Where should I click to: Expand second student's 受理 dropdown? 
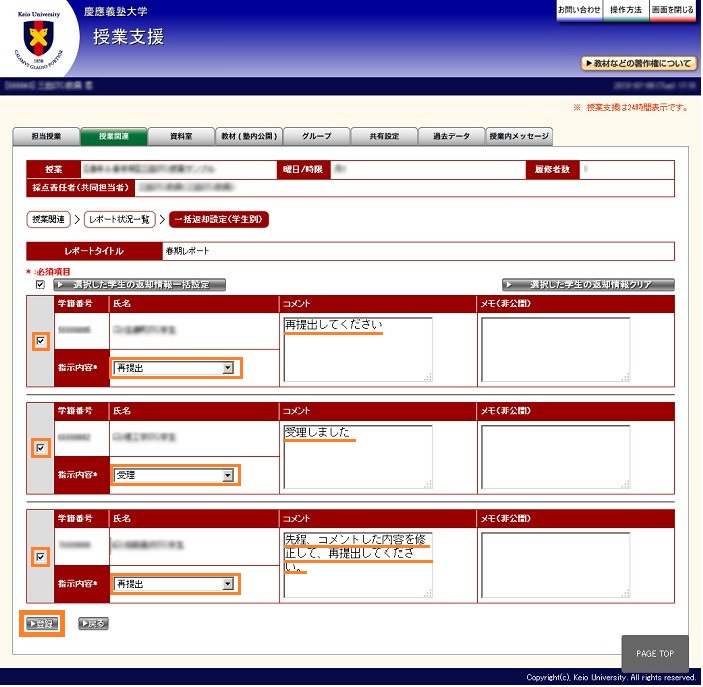coord(176,475)
